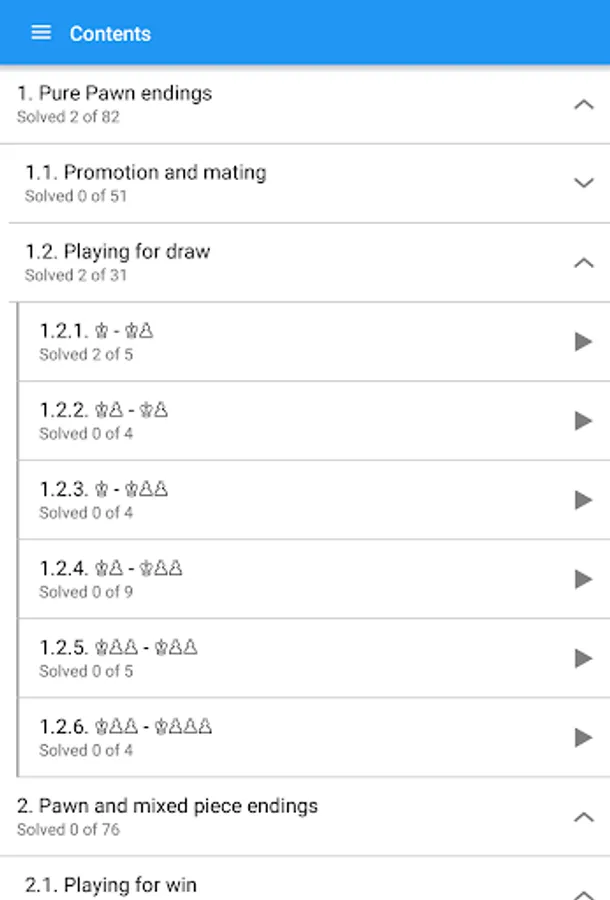
Task: Open the hamburger menu icon
Action: [x=41, y=33]
